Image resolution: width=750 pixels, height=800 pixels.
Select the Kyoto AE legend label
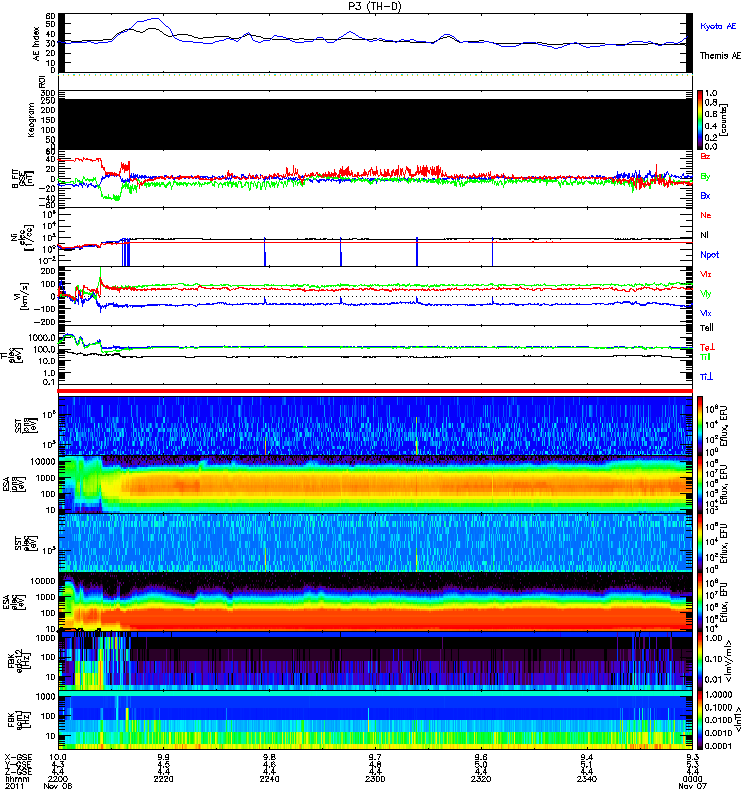click(x=718, y=26)
